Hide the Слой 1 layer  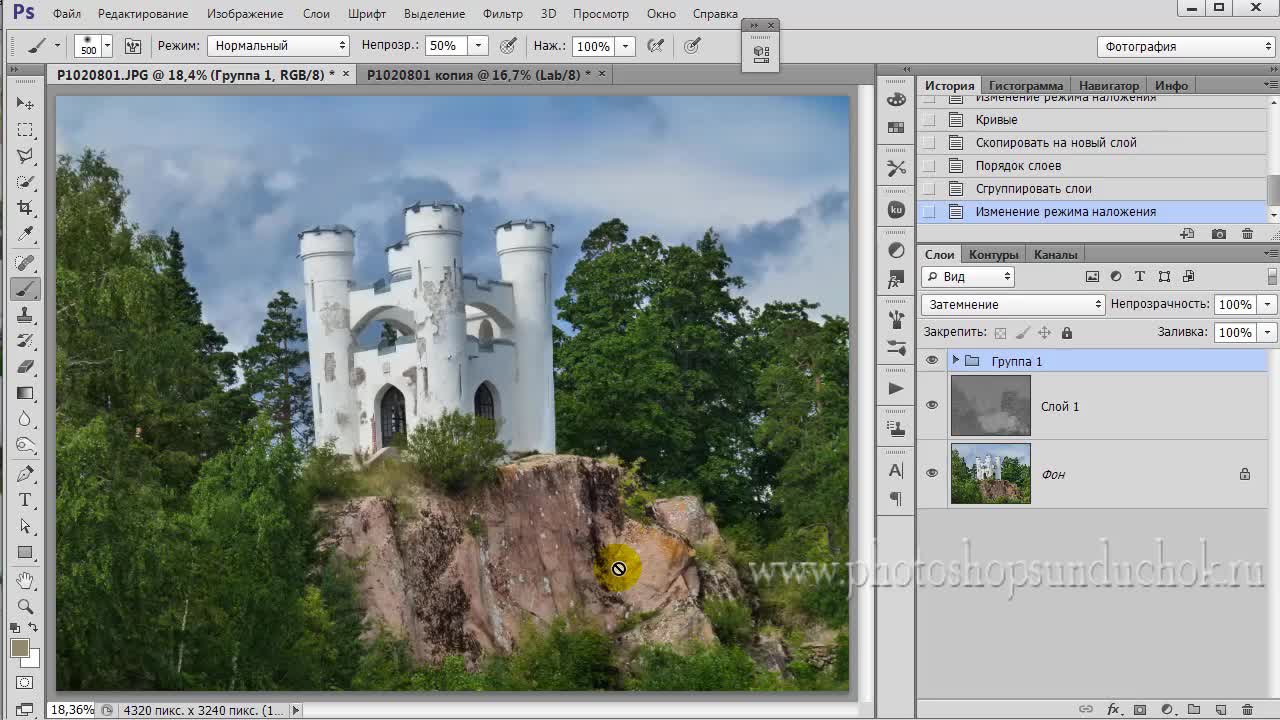coord(932,405)
